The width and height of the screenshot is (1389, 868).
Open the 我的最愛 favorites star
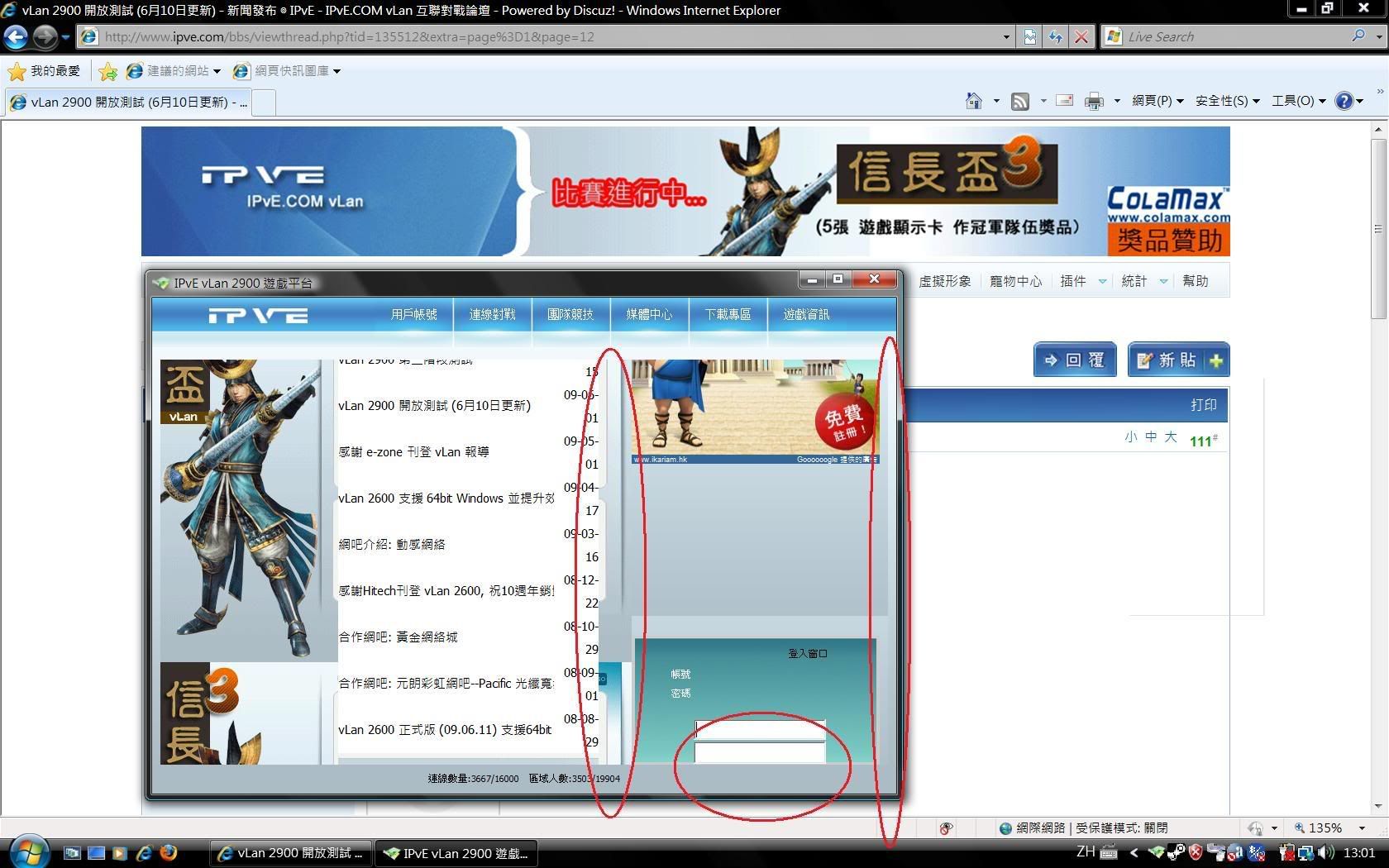(x=17, y=71)
